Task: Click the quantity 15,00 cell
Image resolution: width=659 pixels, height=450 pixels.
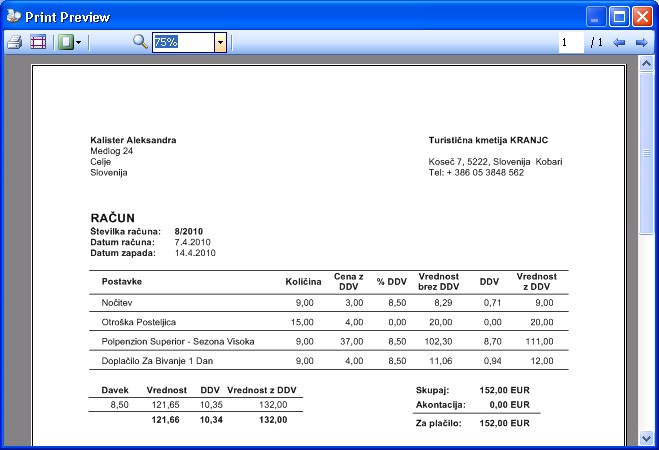Action: 302,322
